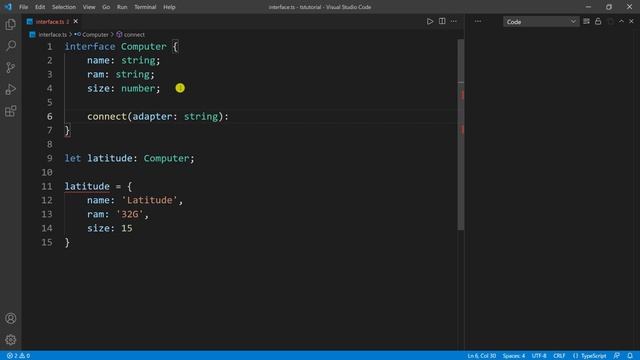Open the File menu
The height and width of the screenshot is (360, 640).
[x=24, y=7]
